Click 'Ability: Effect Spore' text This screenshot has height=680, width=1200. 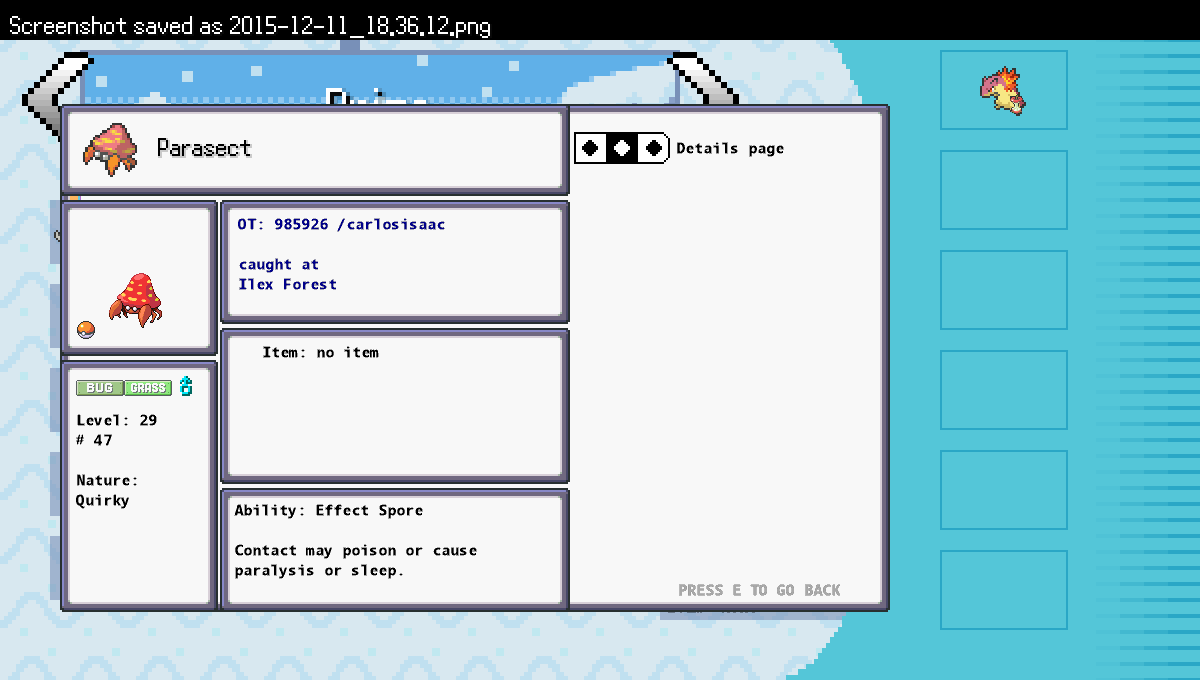(329, 510)
